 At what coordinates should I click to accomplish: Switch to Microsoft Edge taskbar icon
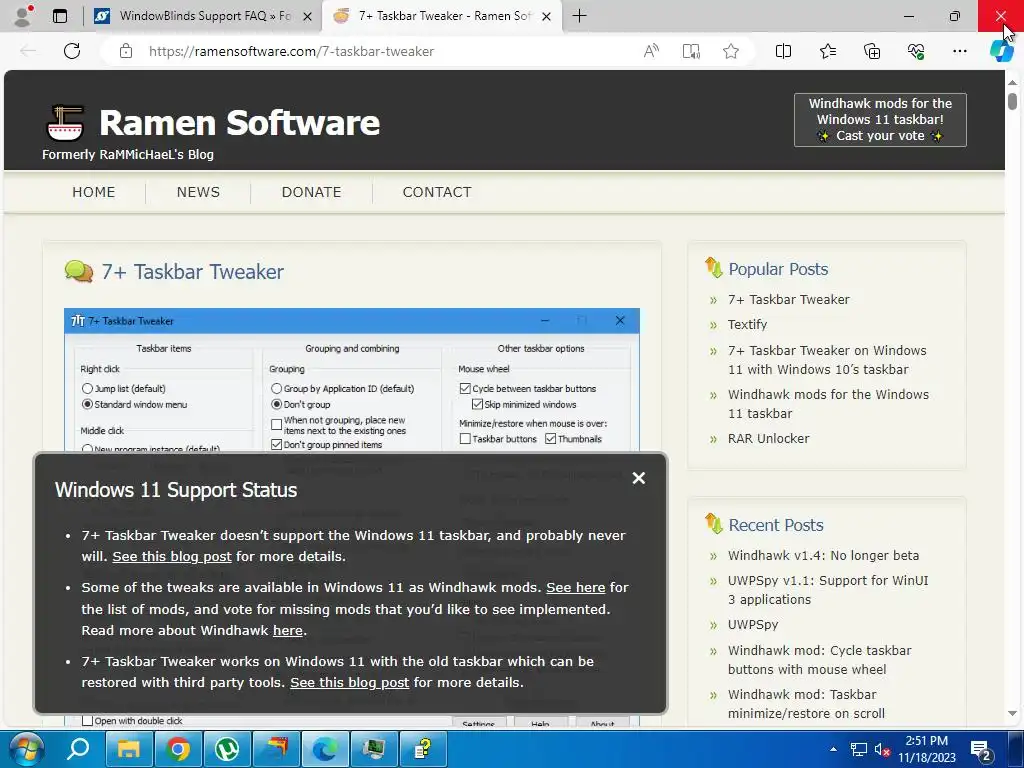325,749
